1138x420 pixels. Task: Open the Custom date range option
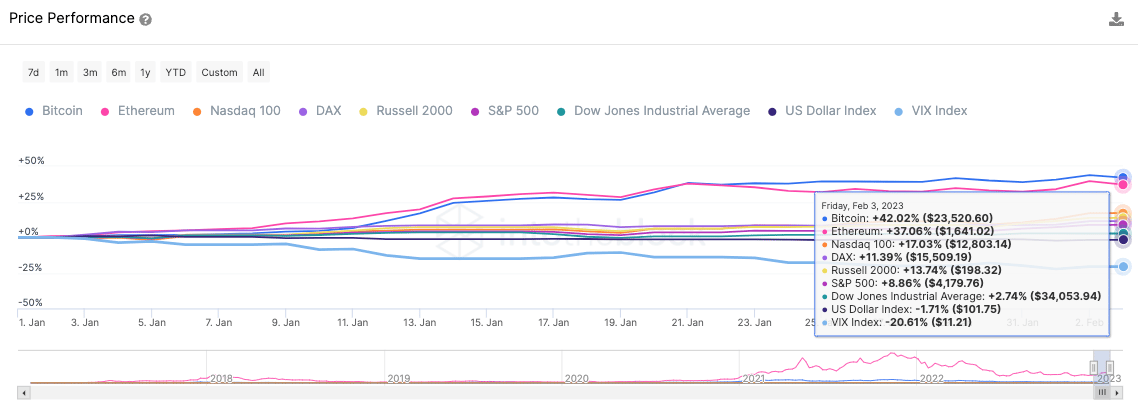pyautogui.click(x=219, y=72)
